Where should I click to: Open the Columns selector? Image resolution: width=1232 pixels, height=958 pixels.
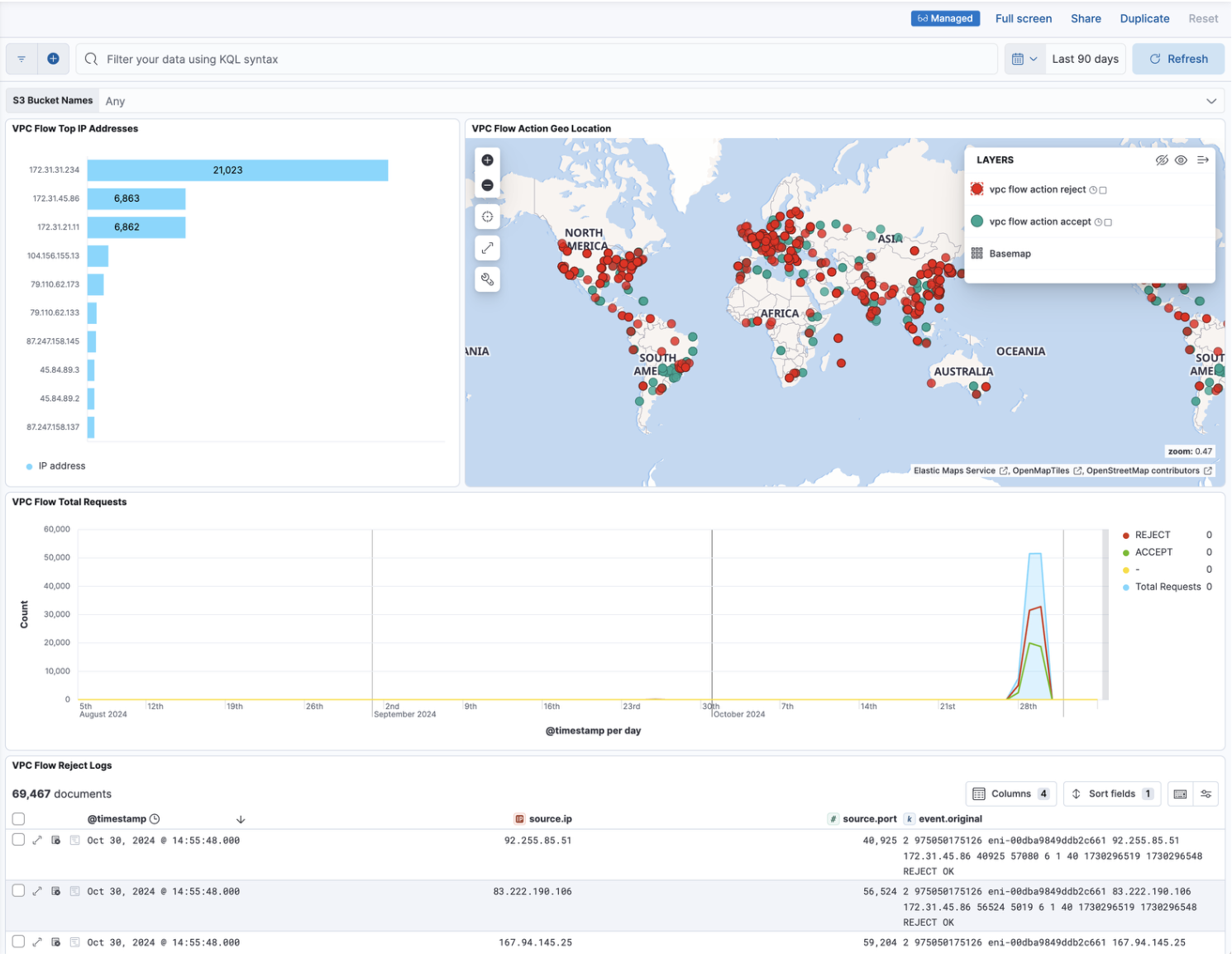(1010, 794)
